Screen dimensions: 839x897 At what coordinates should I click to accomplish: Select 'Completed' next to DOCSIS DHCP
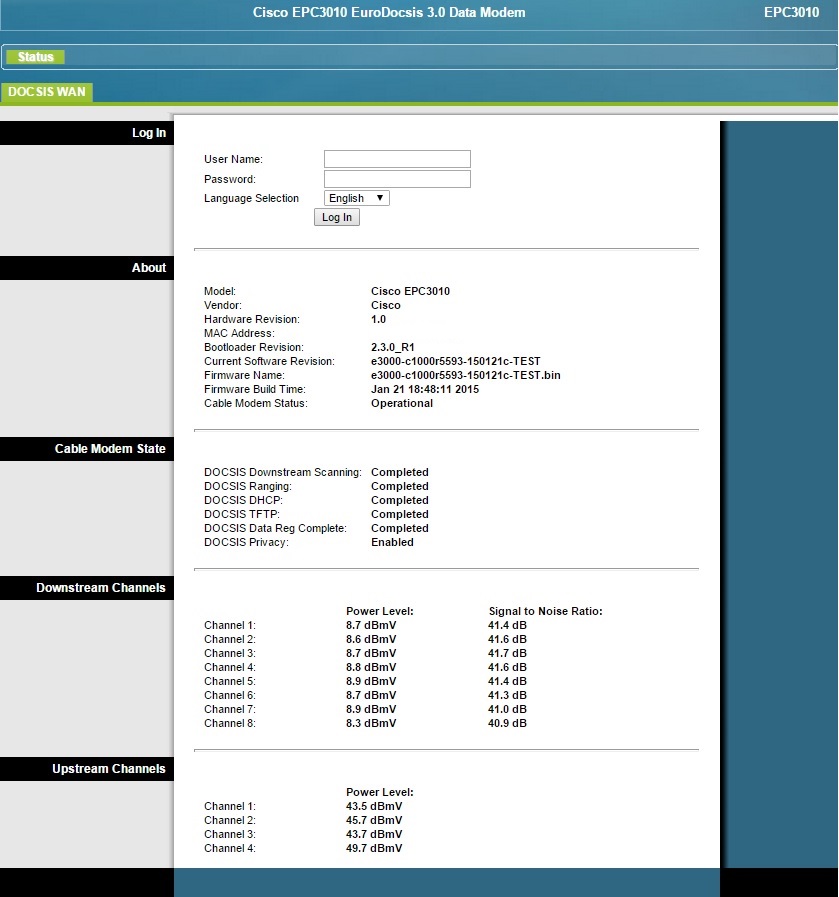click(x=399, y=501)
